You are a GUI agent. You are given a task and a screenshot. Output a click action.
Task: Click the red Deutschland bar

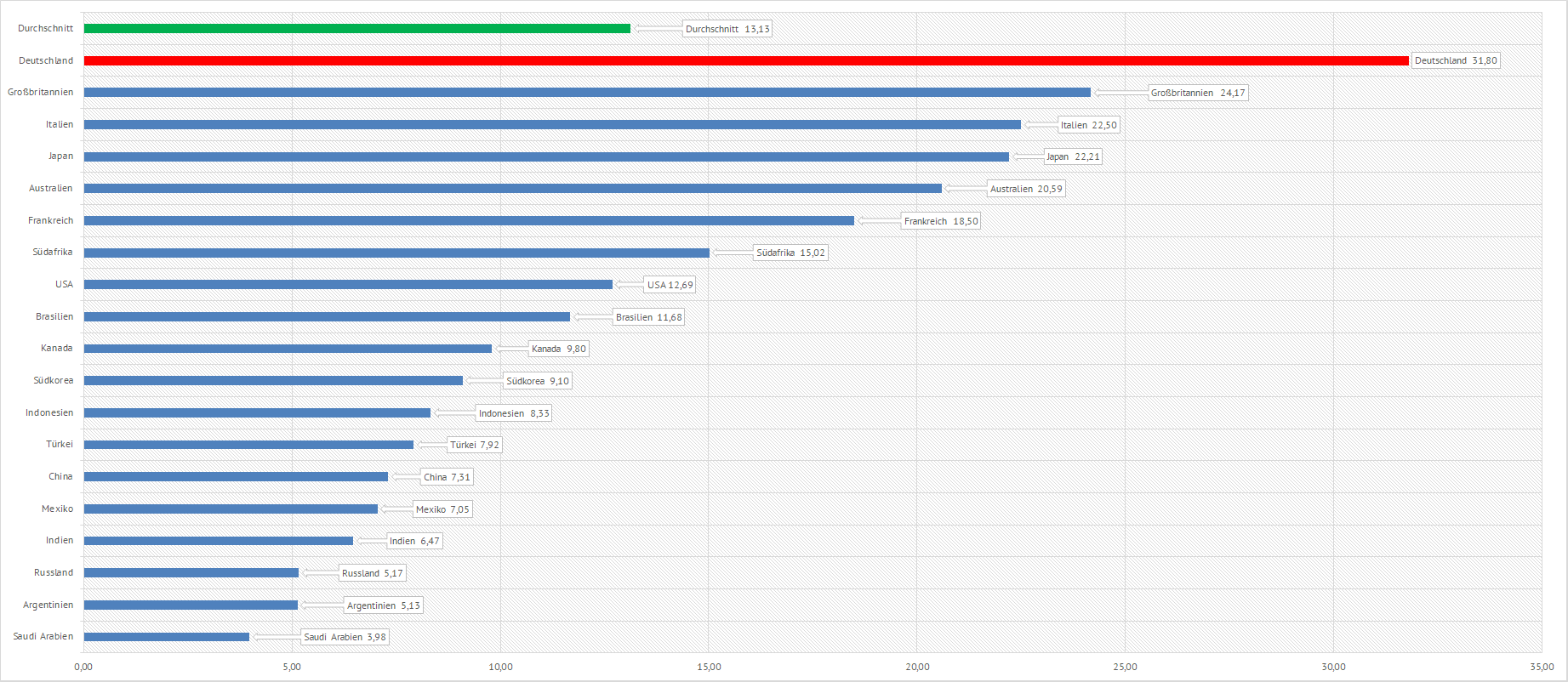(745, 60)
